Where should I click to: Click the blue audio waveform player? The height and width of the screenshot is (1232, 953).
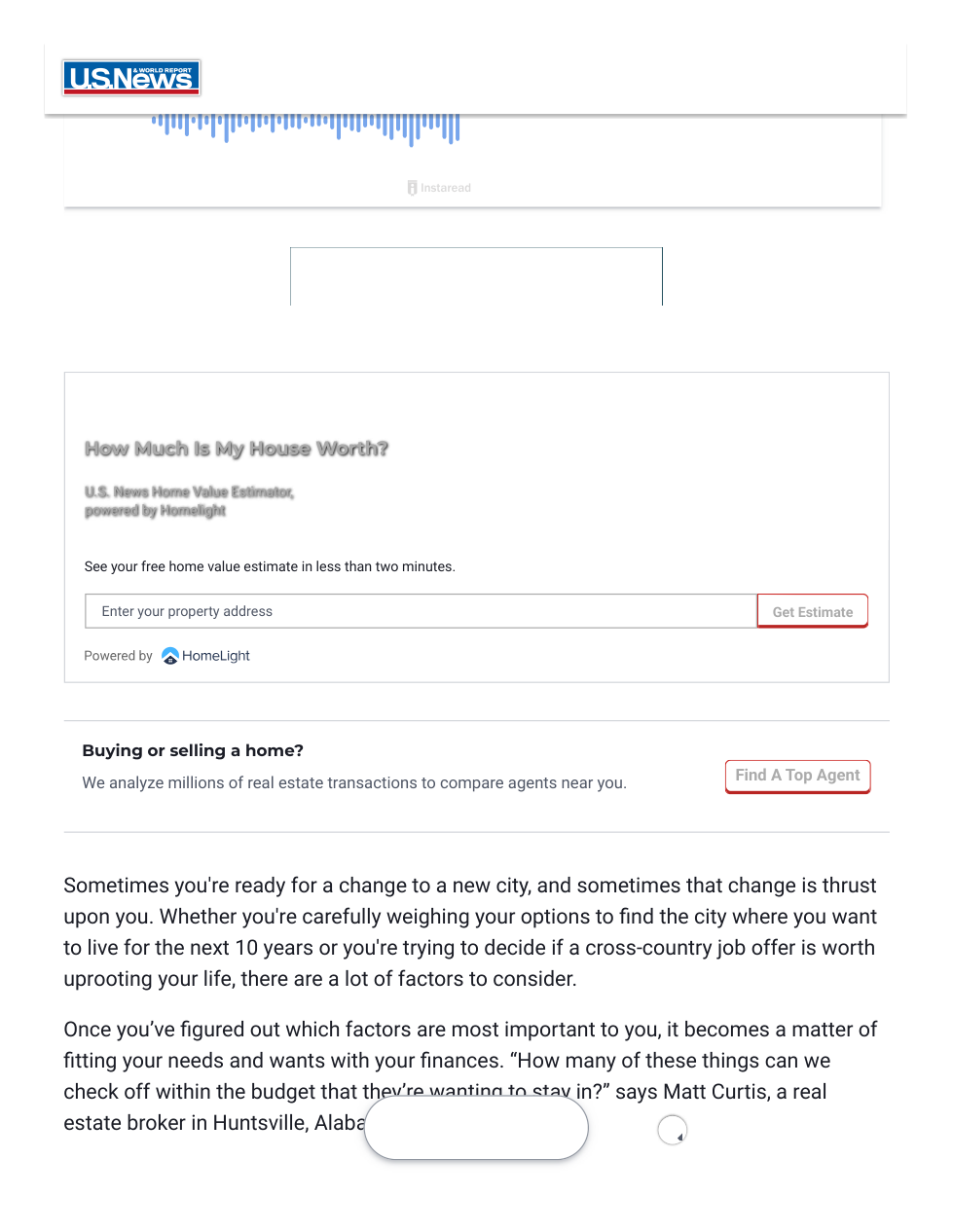[x=305, y=128]
